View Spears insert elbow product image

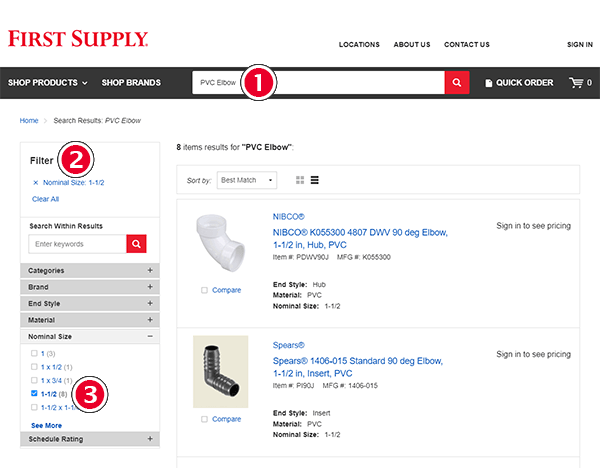tap(221, 372)
